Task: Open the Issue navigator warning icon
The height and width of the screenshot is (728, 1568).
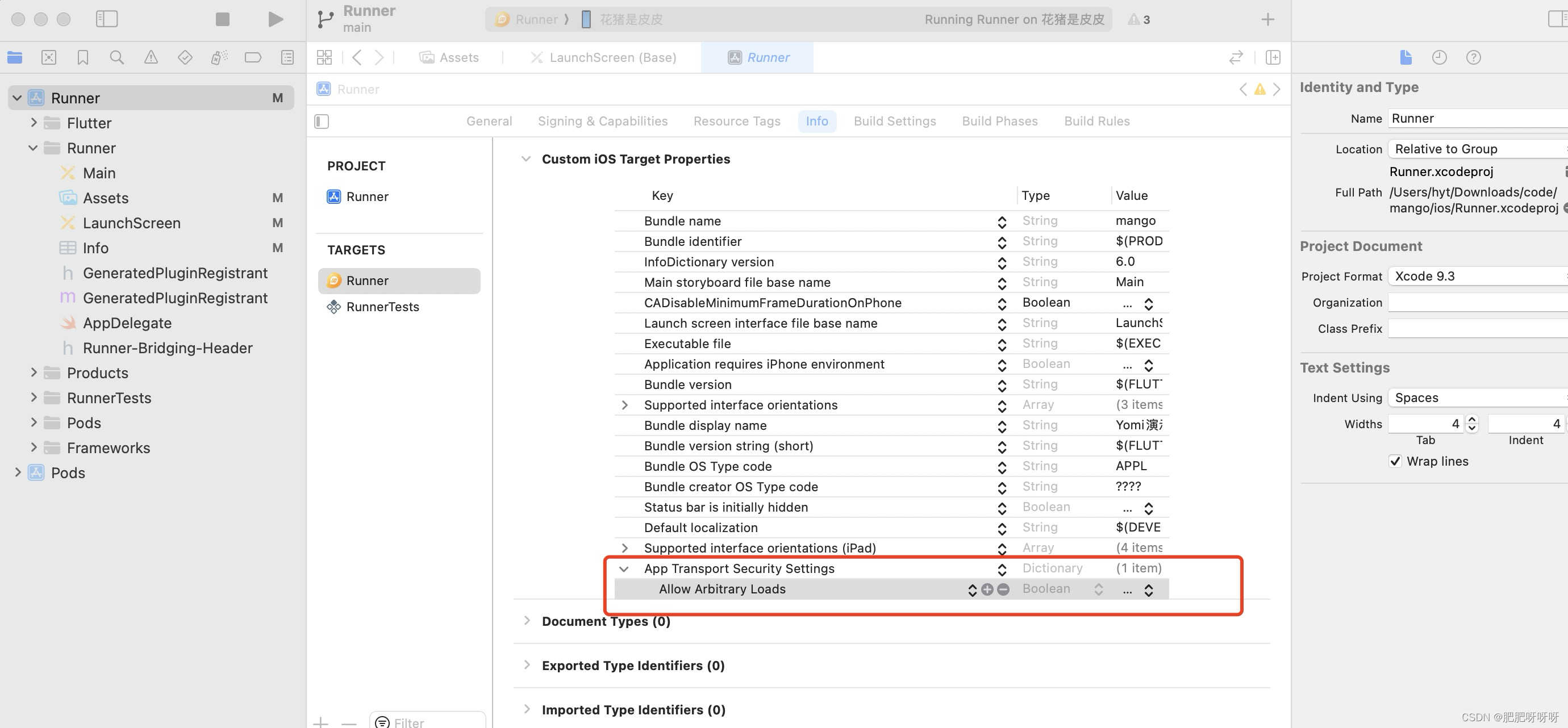Action: click(151, 58)
